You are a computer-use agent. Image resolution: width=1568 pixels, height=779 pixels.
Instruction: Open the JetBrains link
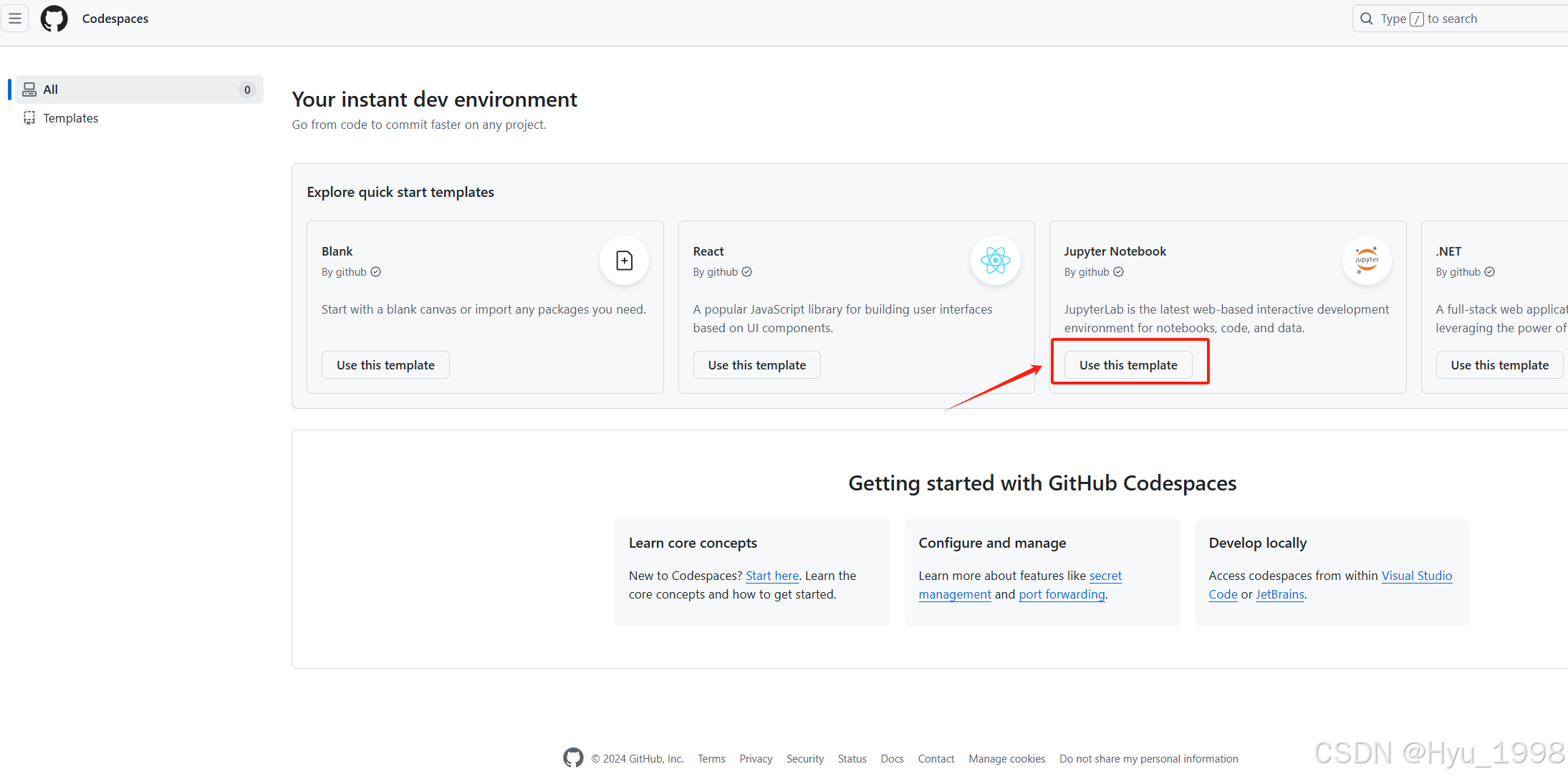(x=1280, y=594)
